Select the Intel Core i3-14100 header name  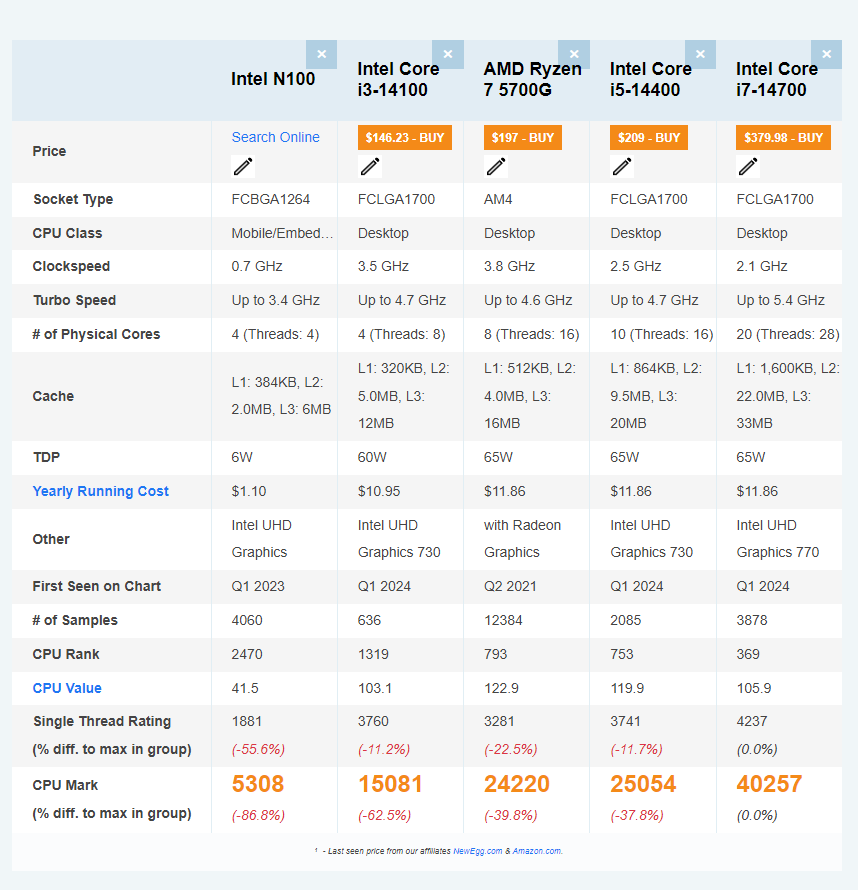tap(398, 79)
